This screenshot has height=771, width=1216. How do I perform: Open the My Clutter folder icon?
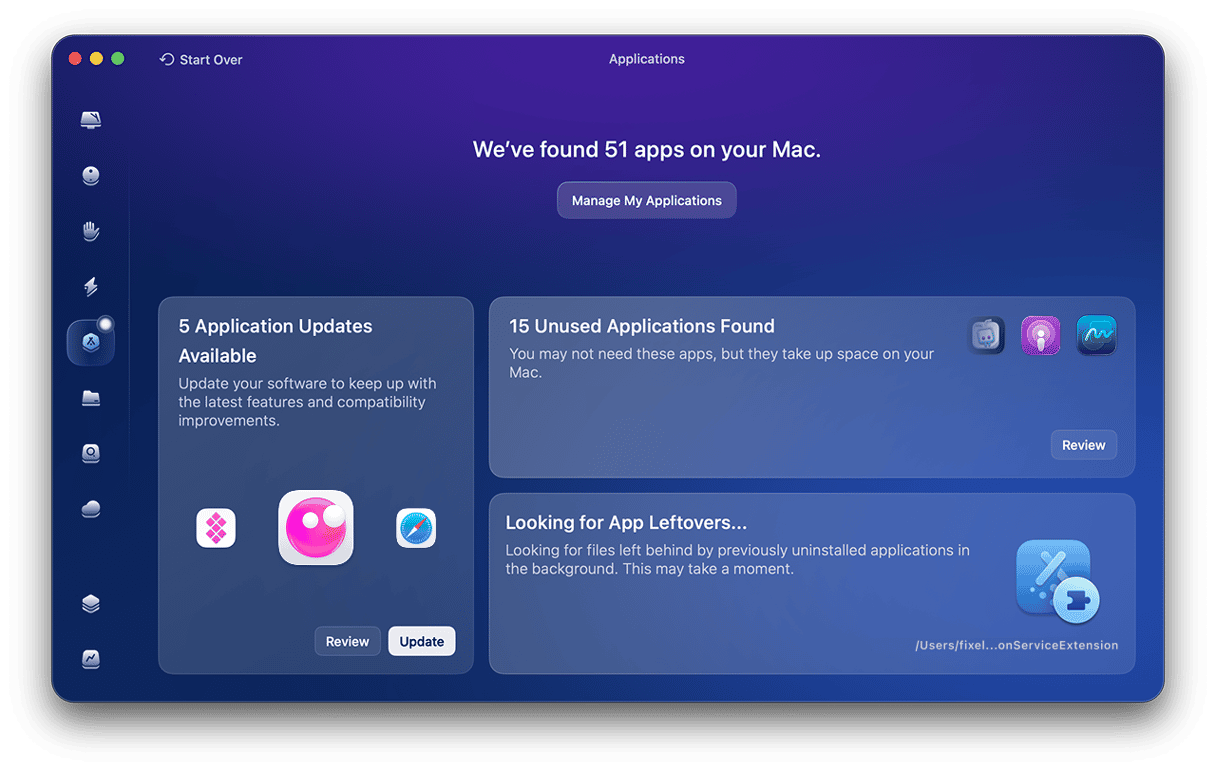click(91, 398)
